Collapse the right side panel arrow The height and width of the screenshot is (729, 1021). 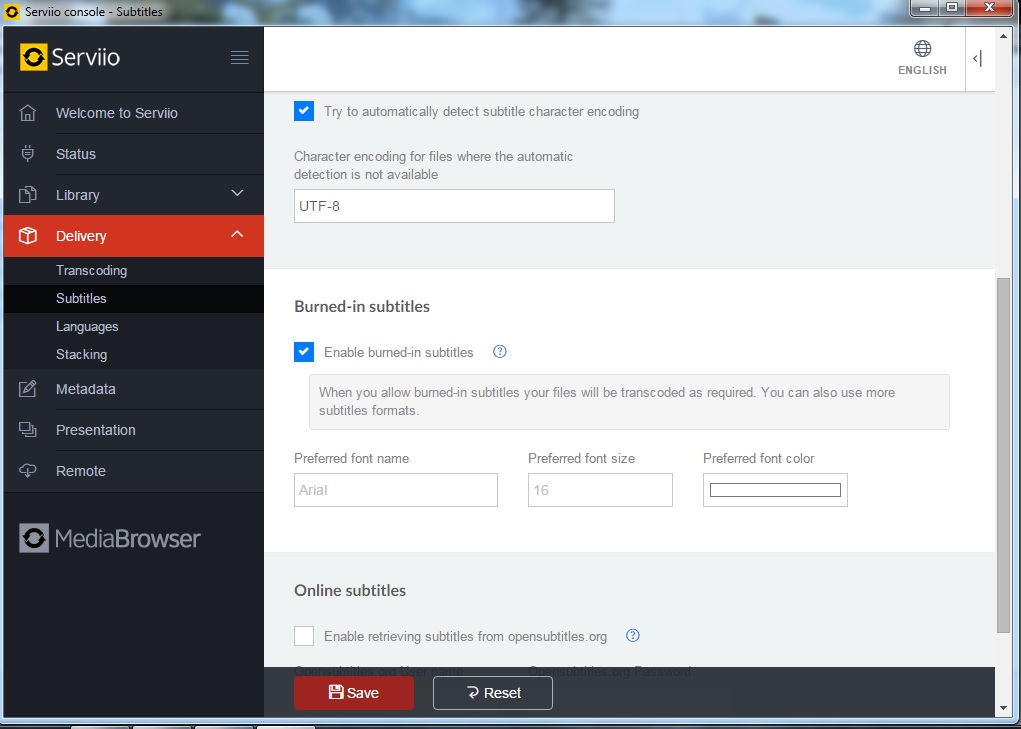click(x=977, y=59)
